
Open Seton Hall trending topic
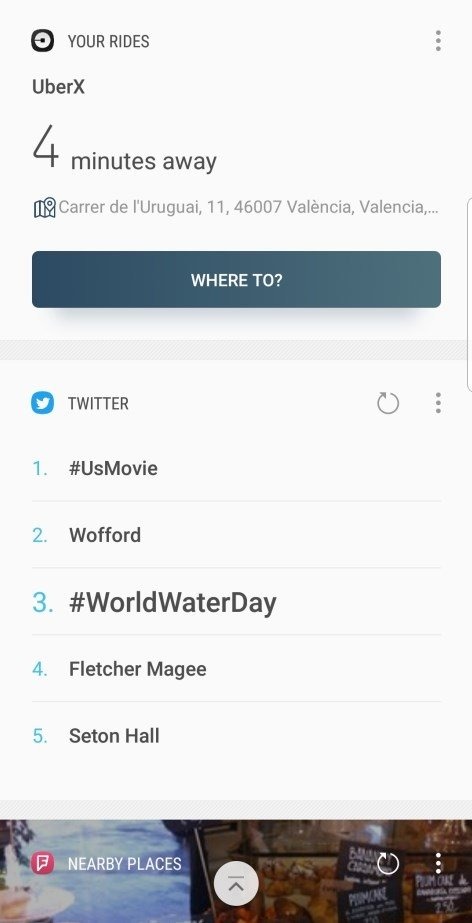pyautogui.click(x=236, y=736)
